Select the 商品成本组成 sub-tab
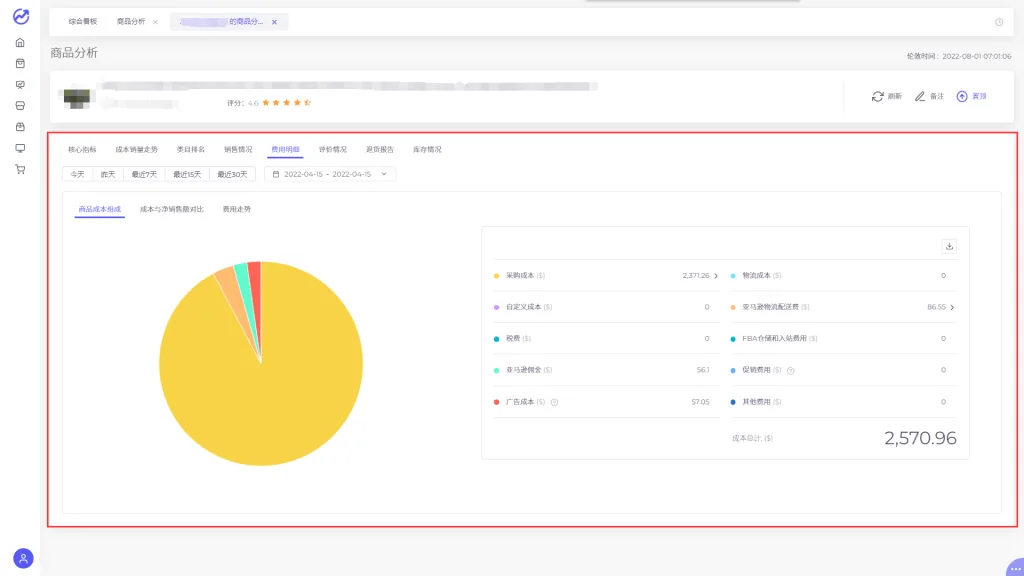Image resolution: width=1024 pixels, height=576 pixels. (x=99, y=209)
